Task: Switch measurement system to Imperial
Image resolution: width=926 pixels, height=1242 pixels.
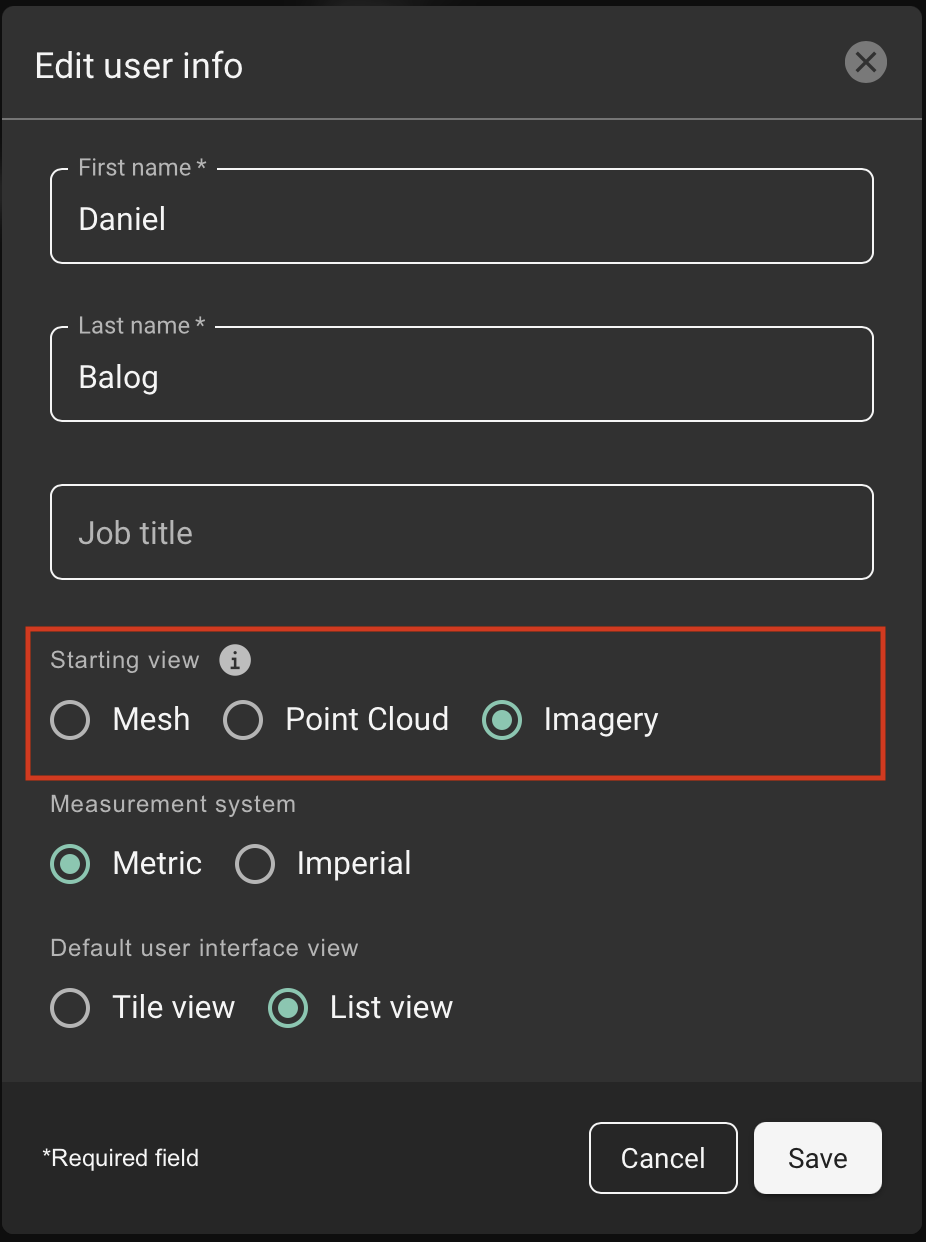Action: tap(255, 864)
